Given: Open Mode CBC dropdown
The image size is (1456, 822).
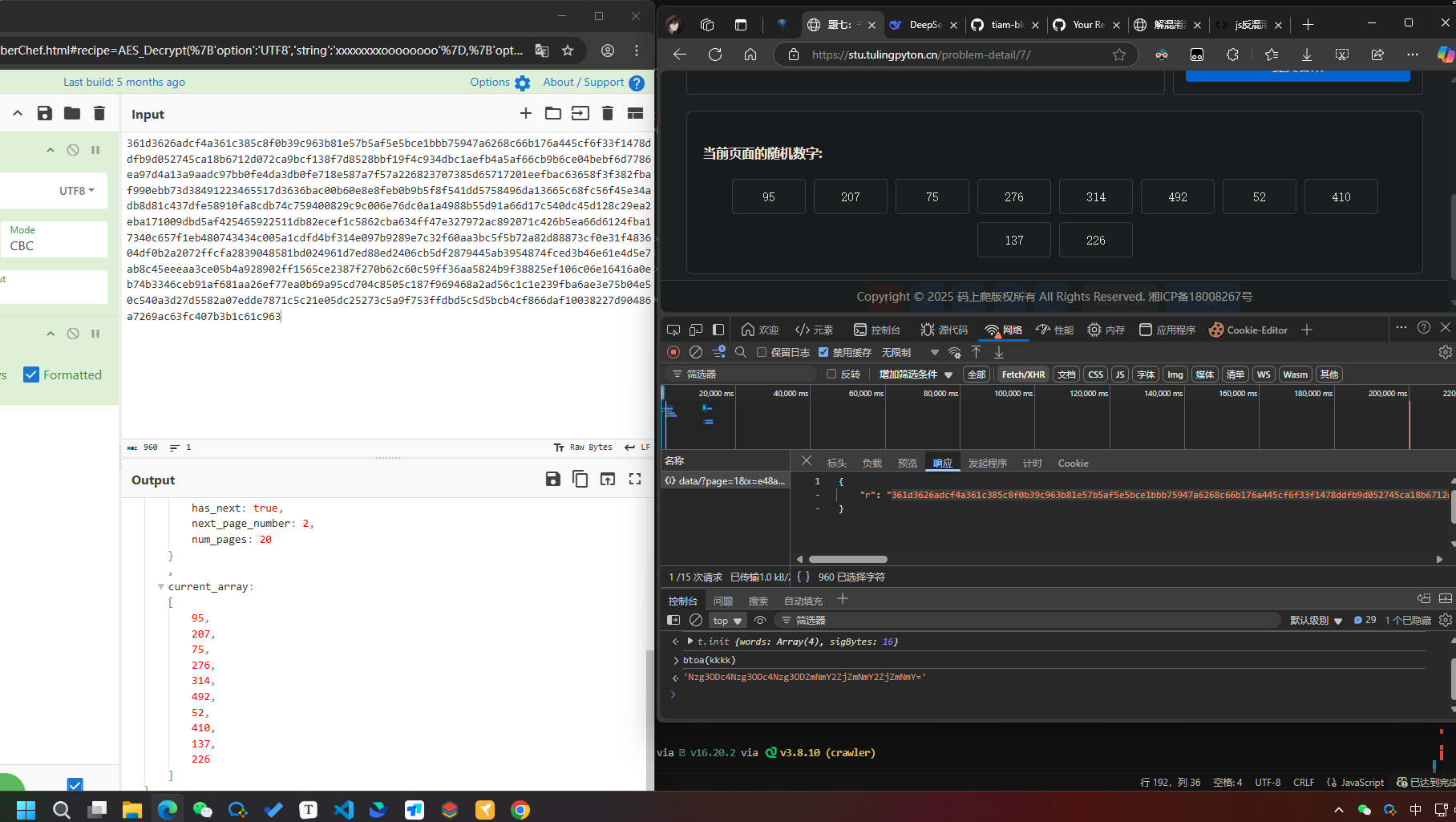Looking at the screenshot, I should (55, 239).
